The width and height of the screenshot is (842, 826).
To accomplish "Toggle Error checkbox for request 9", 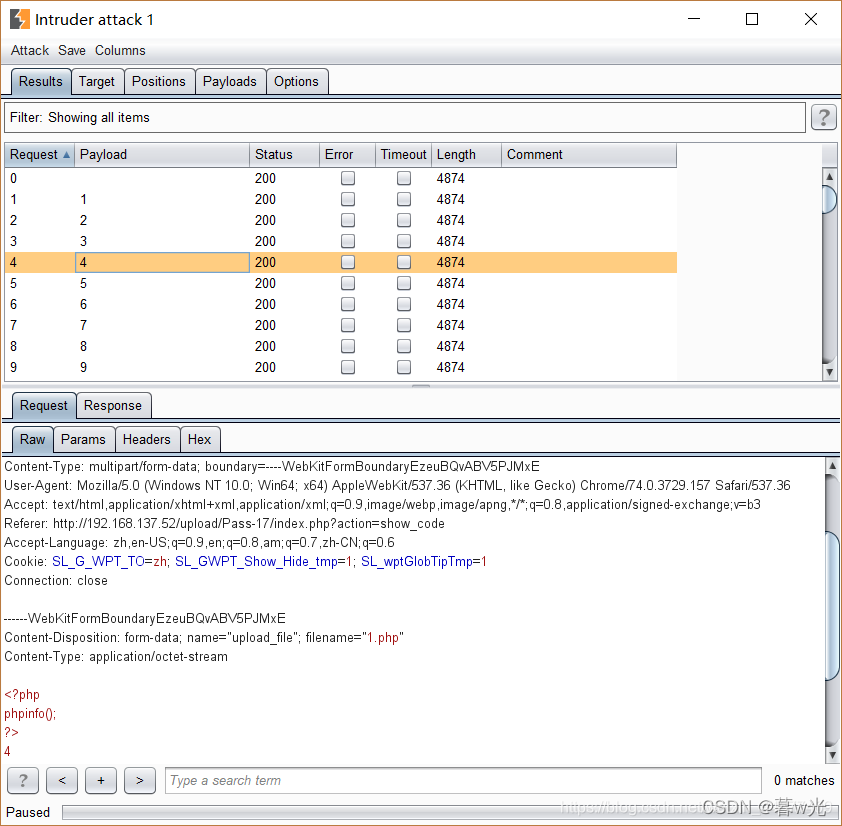I will click(348, 367).
